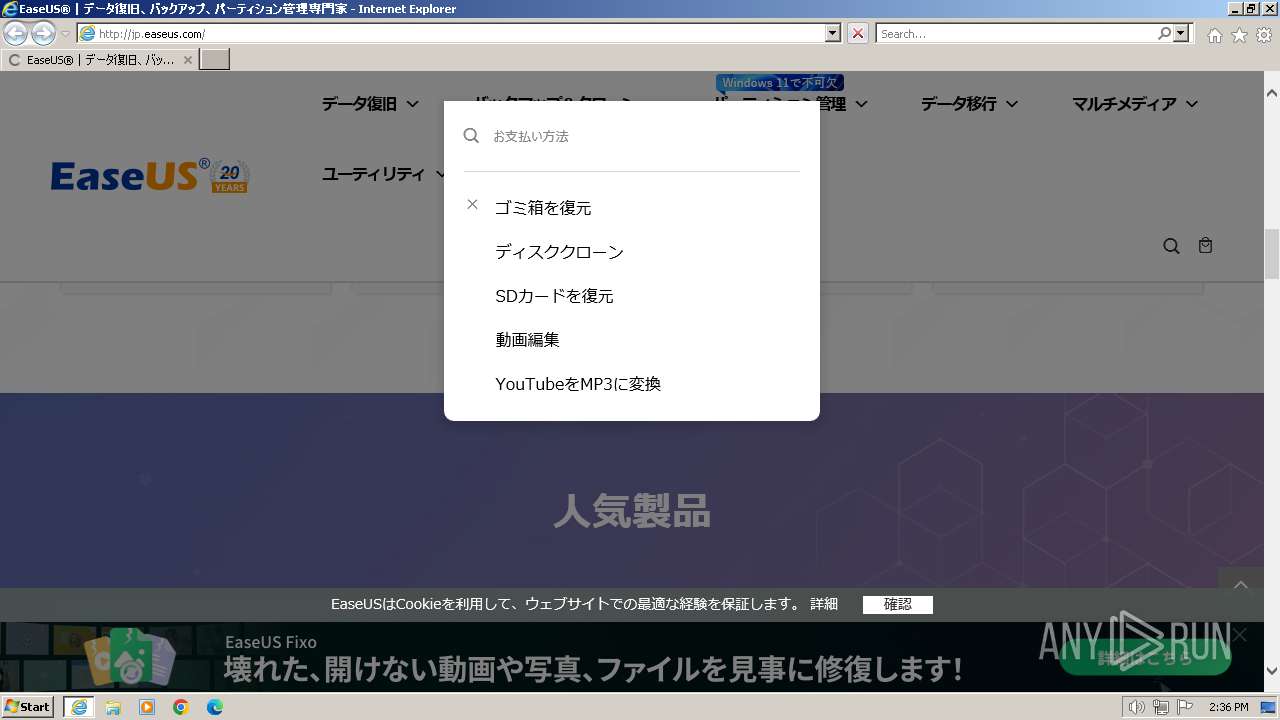Select YouTubeをMP3に変換 suggestion
Screen dimensions: 1280x720
[x=578, y=384]
